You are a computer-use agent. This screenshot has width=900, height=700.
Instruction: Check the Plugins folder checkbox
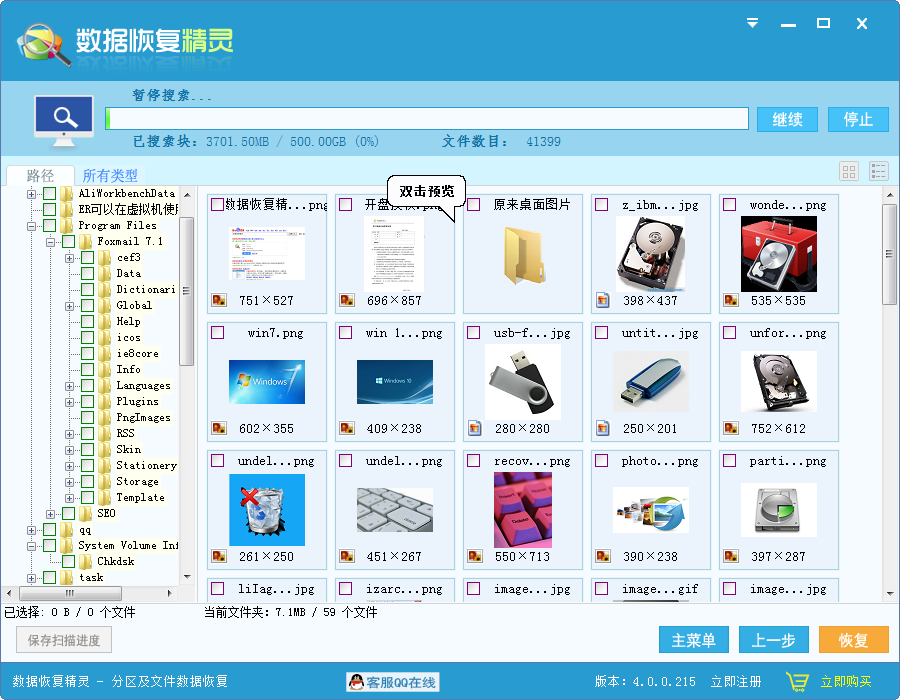coord(88,402)
